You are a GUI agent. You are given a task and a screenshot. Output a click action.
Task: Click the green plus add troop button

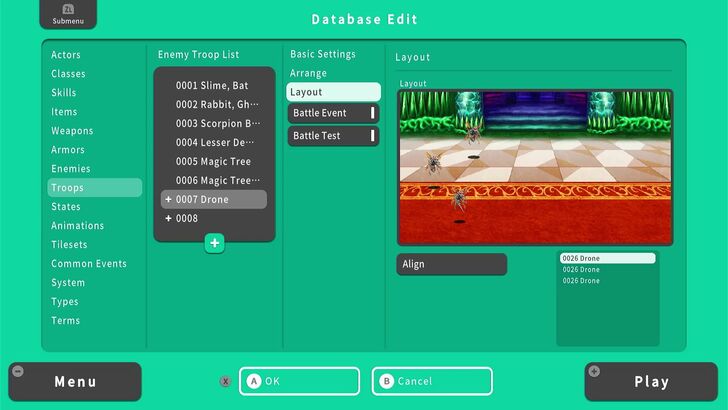point(214,243)
